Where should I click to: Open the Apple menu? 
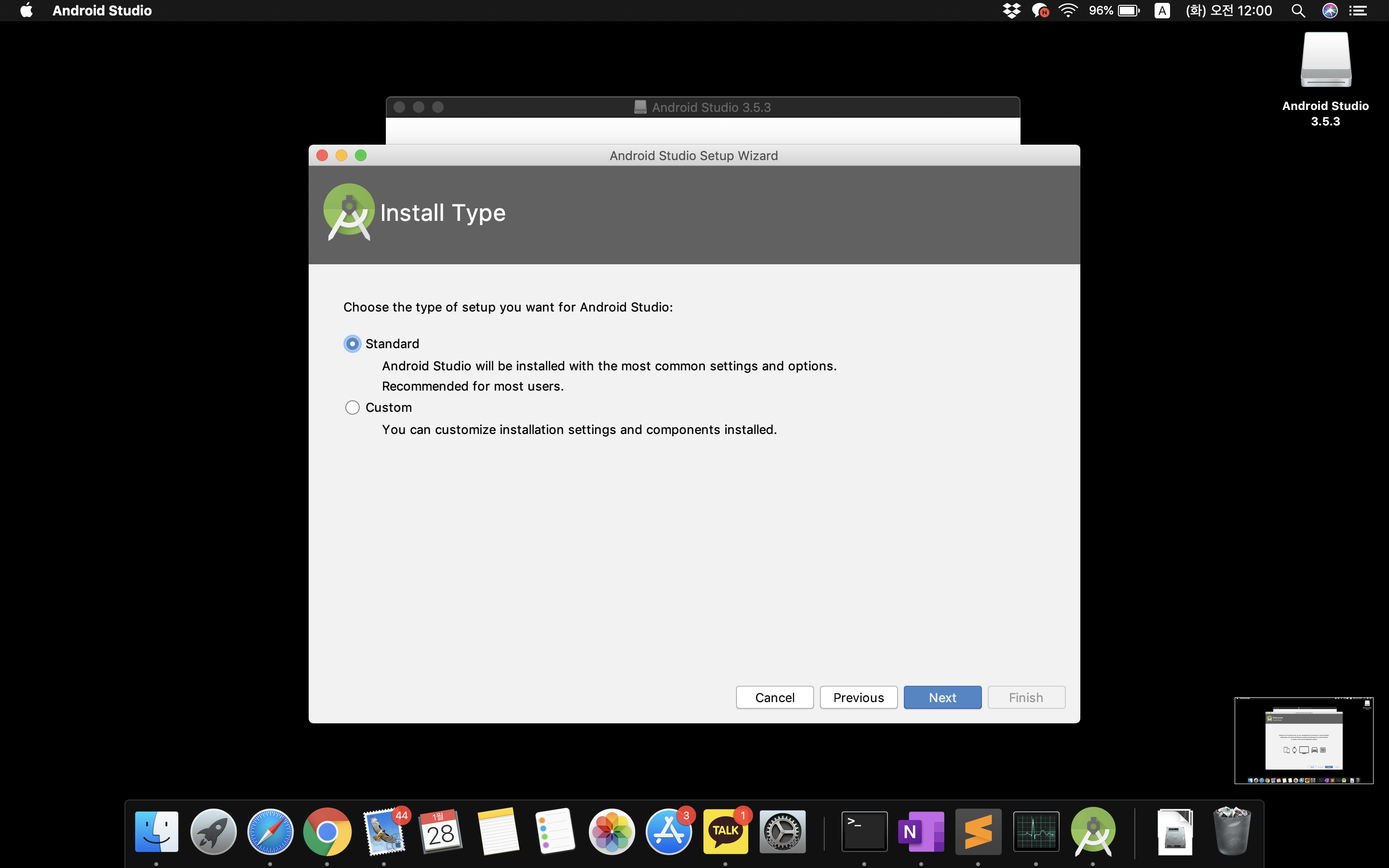click(x=27, y=10)
